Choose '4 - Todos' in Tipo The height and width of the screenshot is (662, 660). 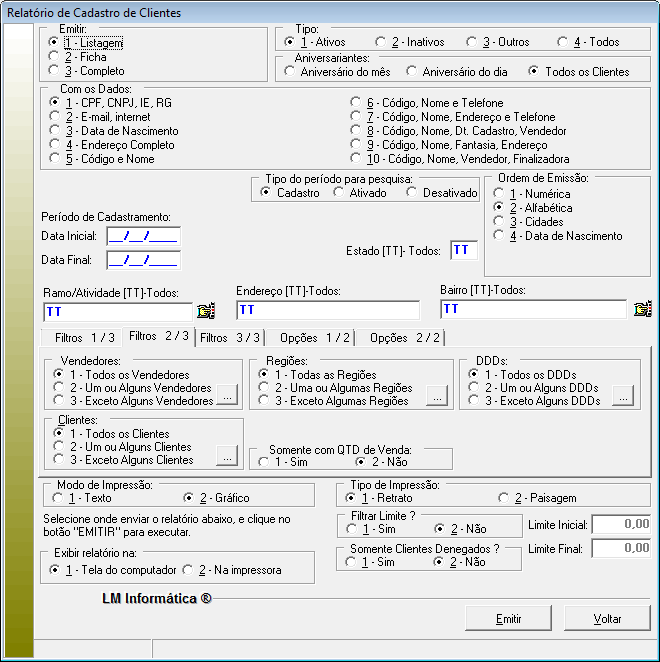(x=563, y=43)
